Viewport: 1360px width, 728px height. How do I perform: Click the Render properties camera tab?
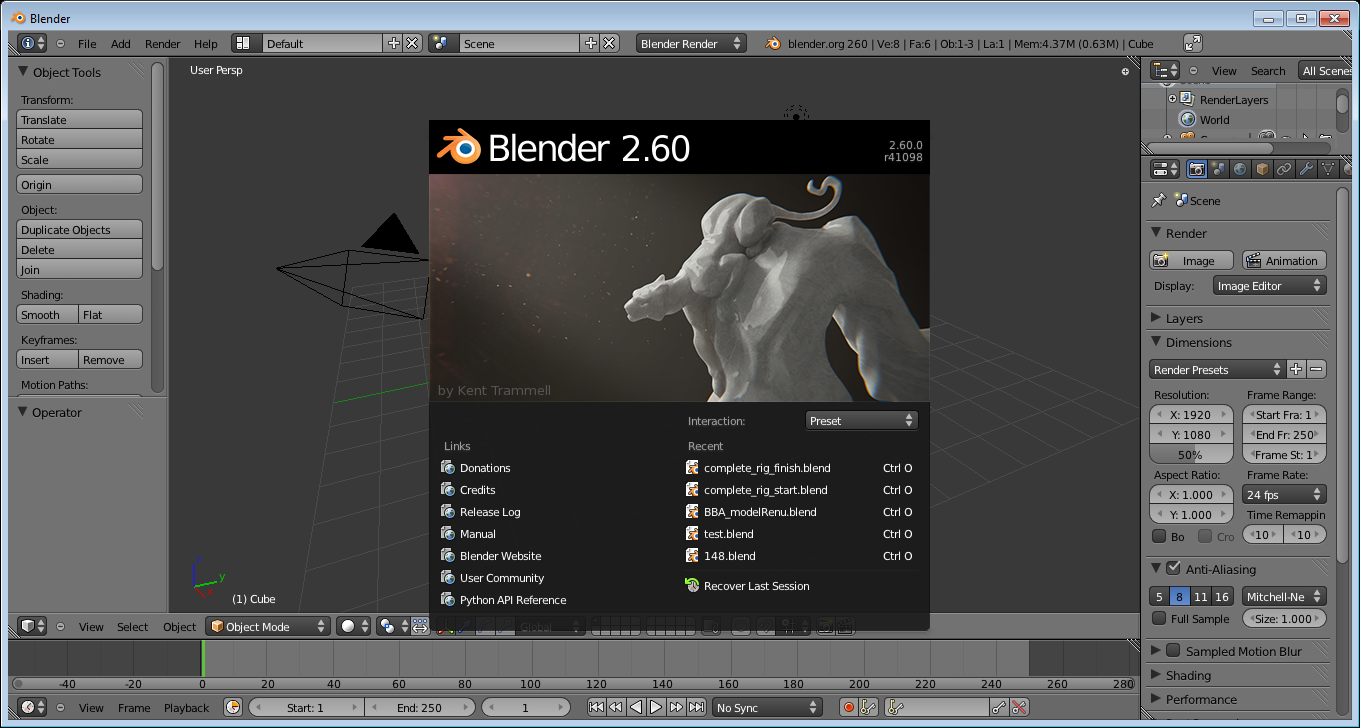(x=1196, y=169)
